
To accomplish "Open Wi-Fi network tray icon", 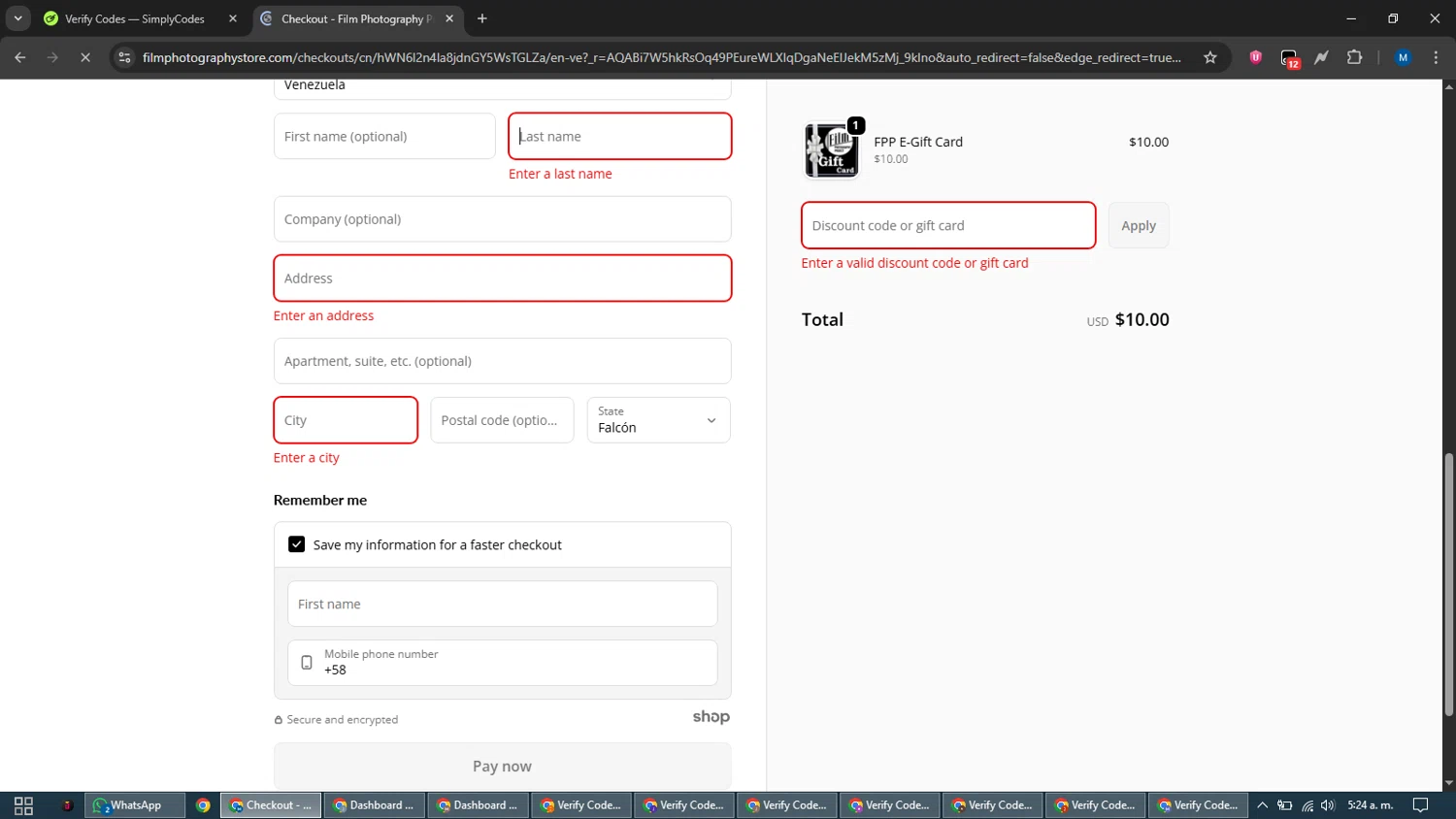I will 1307,805.
